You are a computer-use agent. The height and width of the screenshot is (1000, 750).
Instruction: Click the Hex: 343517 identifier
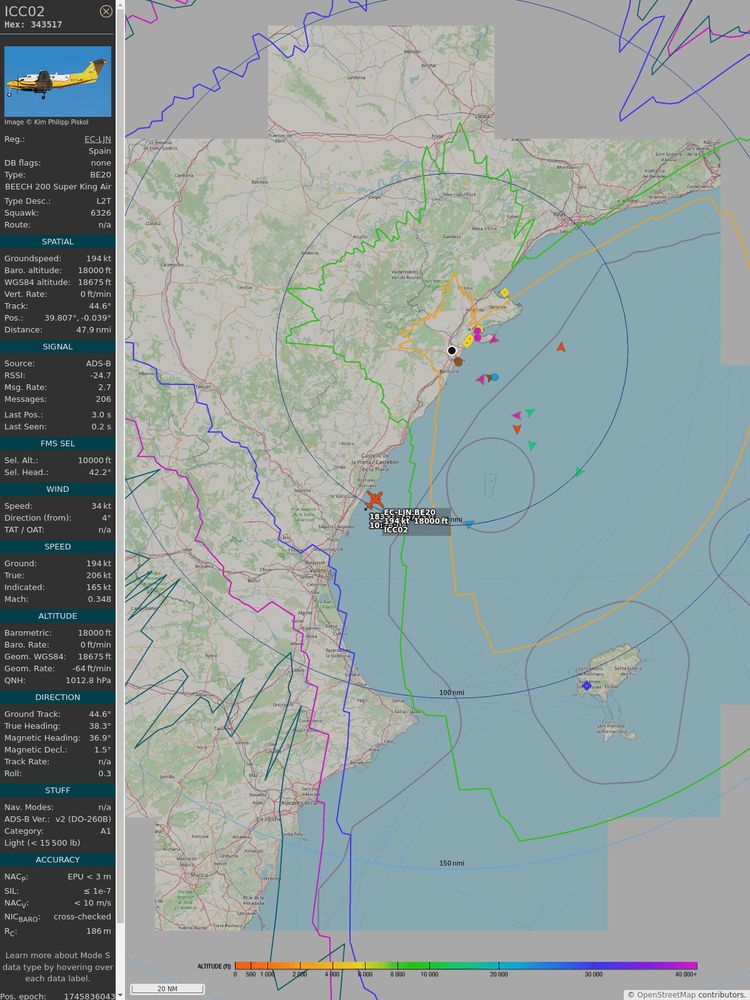tap(33, 25)
